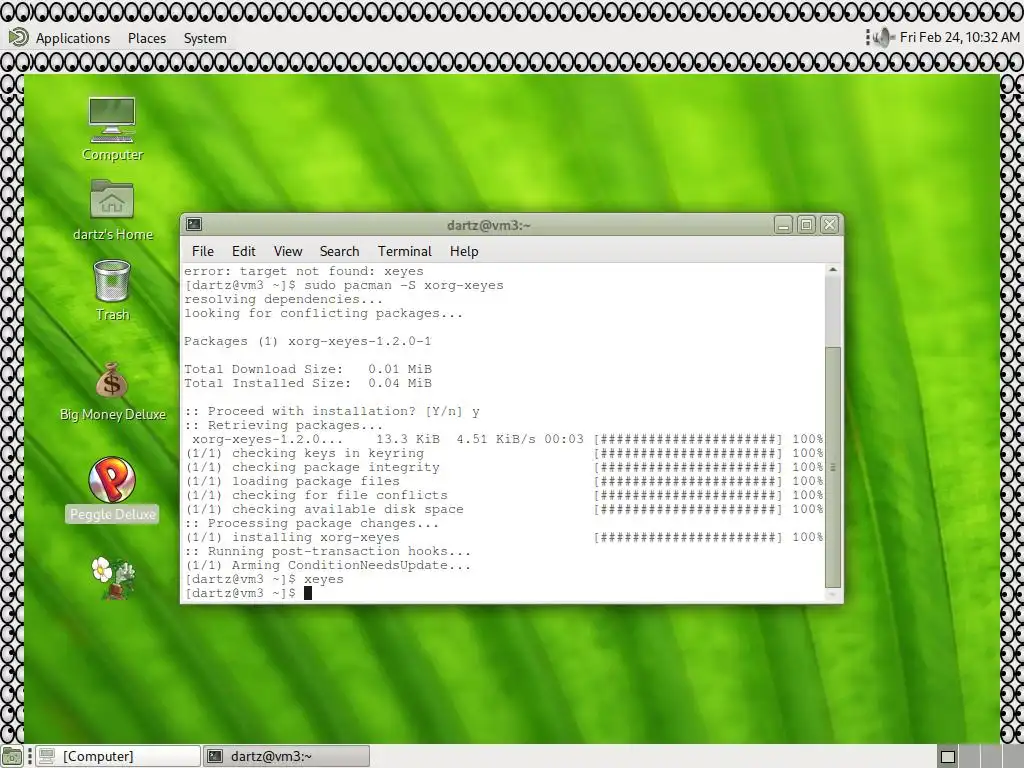Open the terminal Help menu
The width and height of the screenshot is (1024, 768).
pos(464,251)
